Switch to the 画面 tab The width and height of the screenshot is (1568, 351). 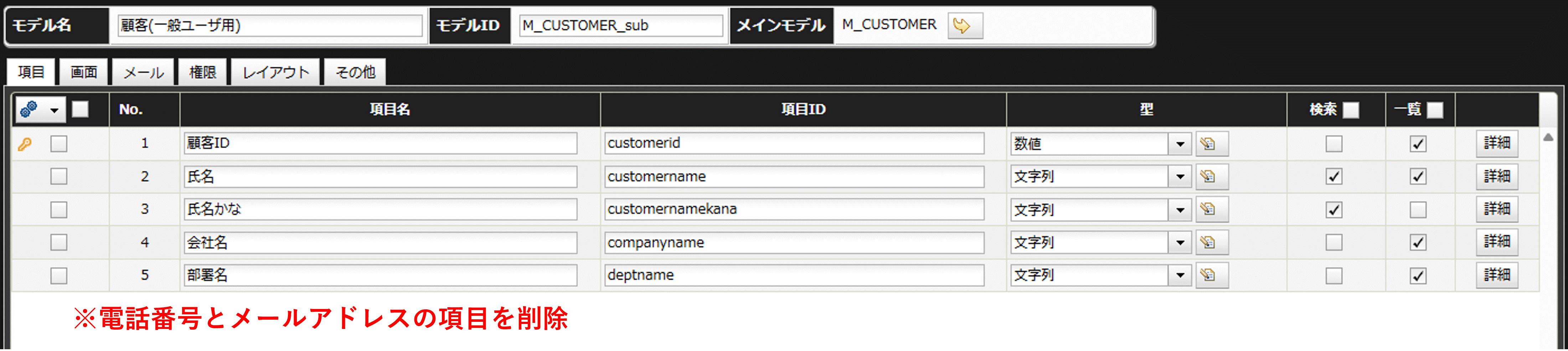pyautogui.click(x=83, y=72)
